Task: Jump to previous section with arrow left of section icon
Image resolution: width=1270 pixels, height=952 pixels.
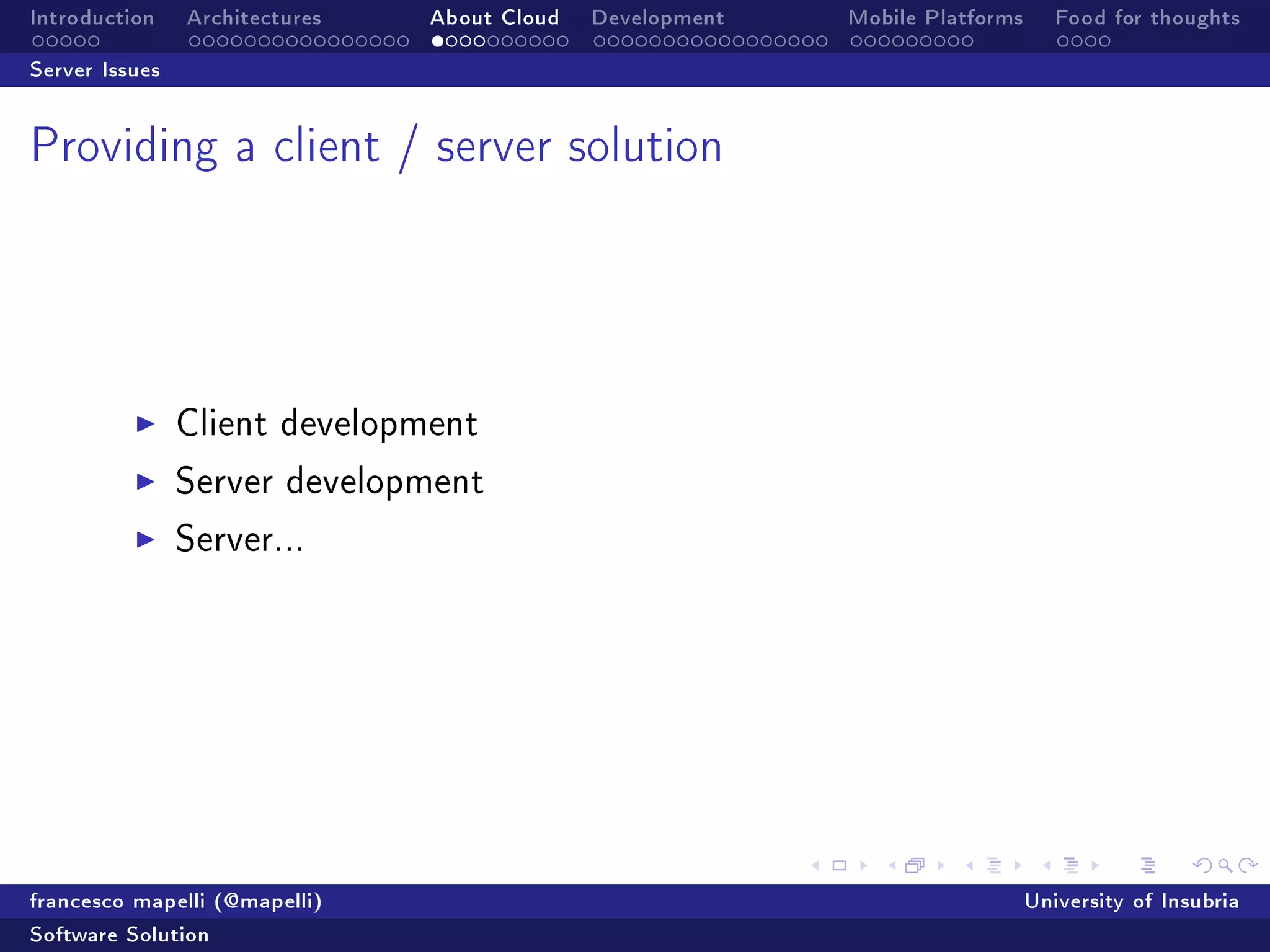Action: point(1046,865)
